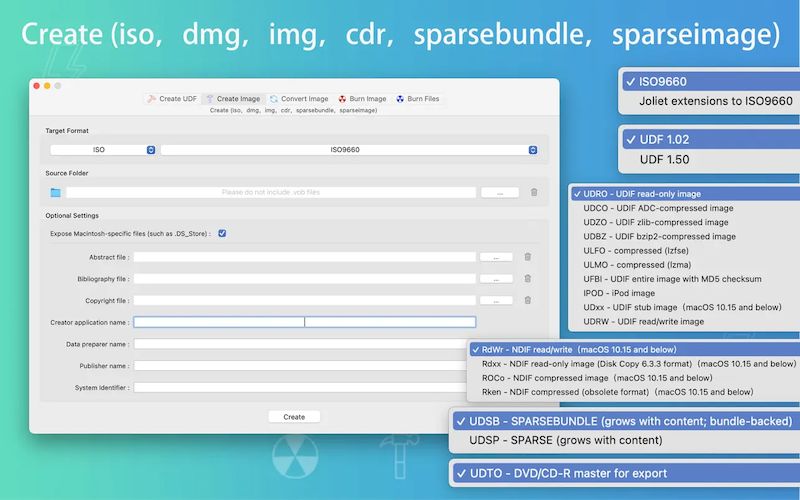This screenshot has width=800, height=500.
Task: Expand the ISO9660 filesystem dropdown
Action: [x=349, y=149]
